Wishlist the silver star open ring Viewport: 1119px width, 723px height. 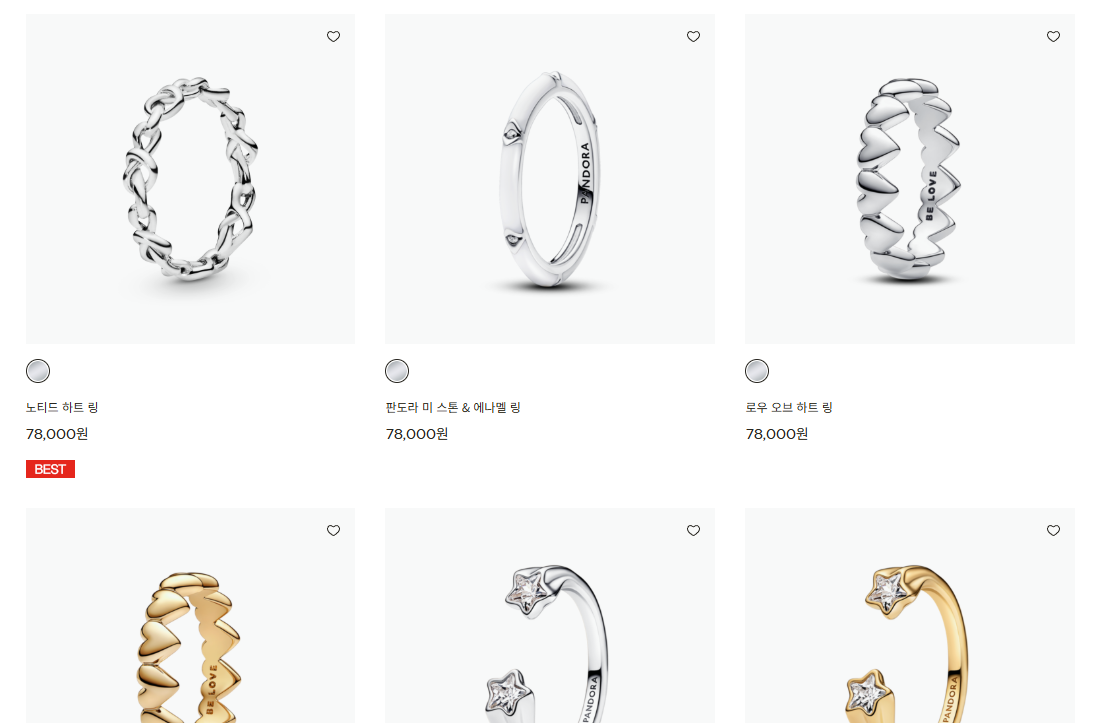tap(693, 530)
